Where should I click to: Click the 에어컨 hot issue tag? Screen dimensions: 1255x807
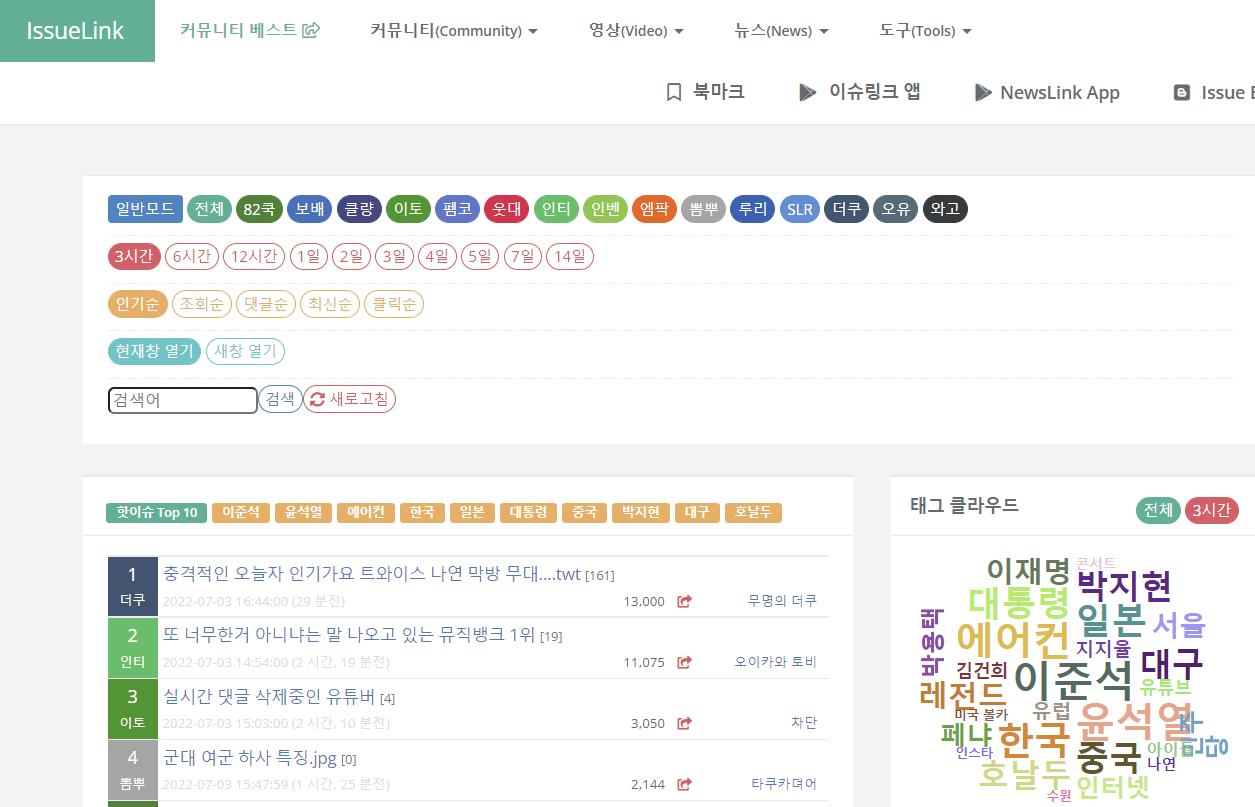[x=366, y=512]
